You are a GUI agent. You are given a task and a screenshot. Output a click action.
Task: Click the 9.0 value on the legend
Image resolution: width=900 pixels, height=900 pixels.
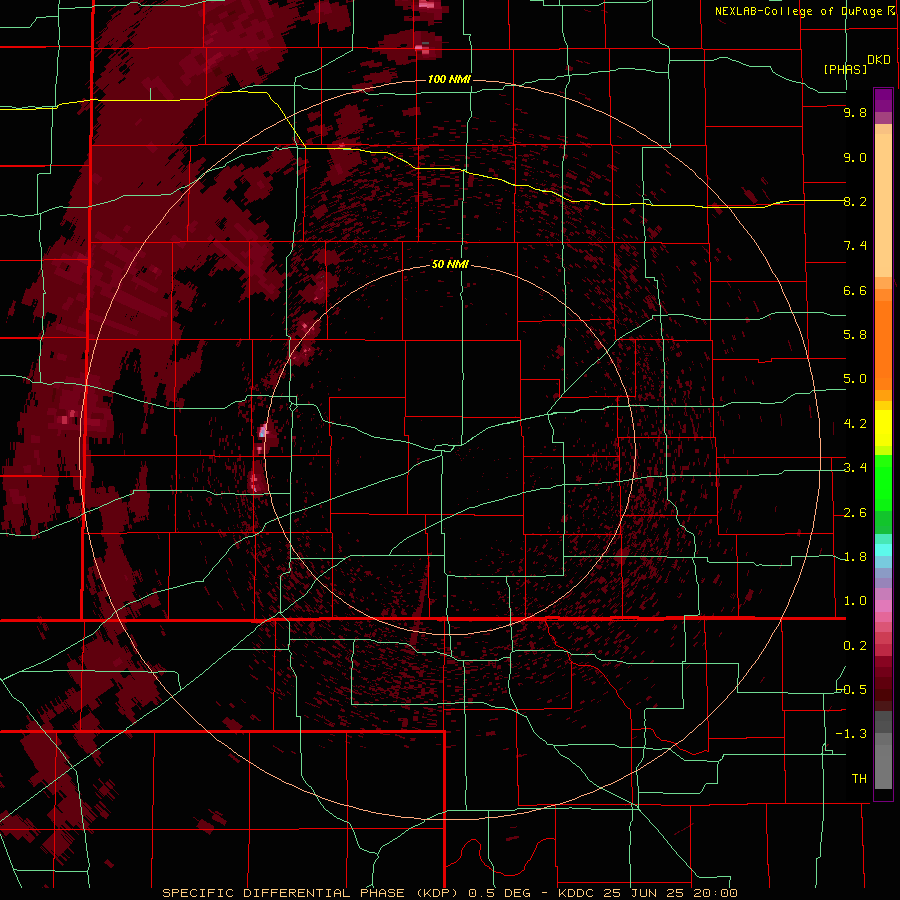tap(855, 157)
